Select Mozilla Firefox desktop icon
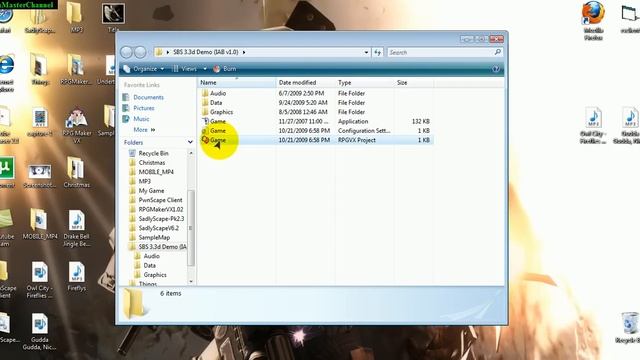 point(593,21)
